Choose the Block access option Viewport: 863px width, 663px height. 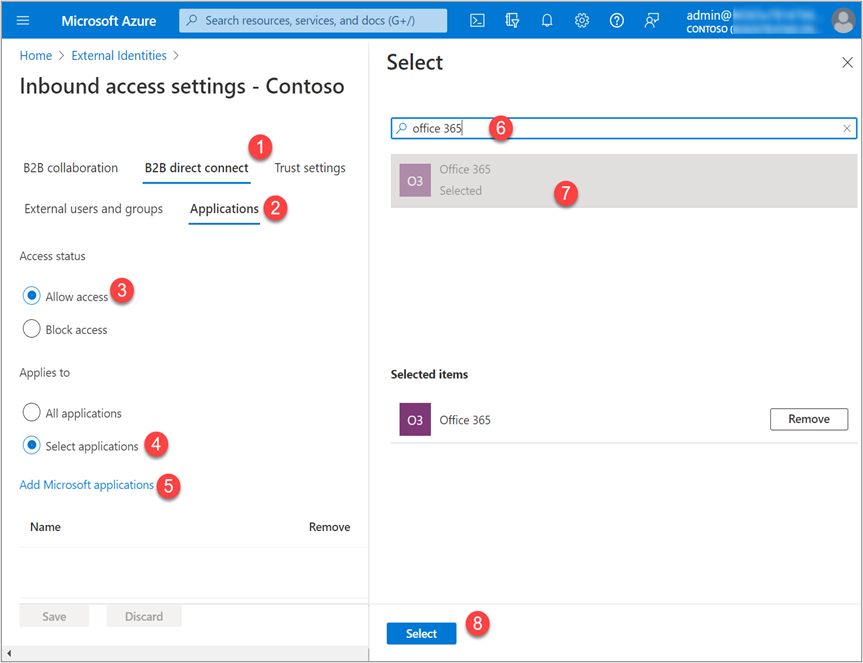coord(31,329)
